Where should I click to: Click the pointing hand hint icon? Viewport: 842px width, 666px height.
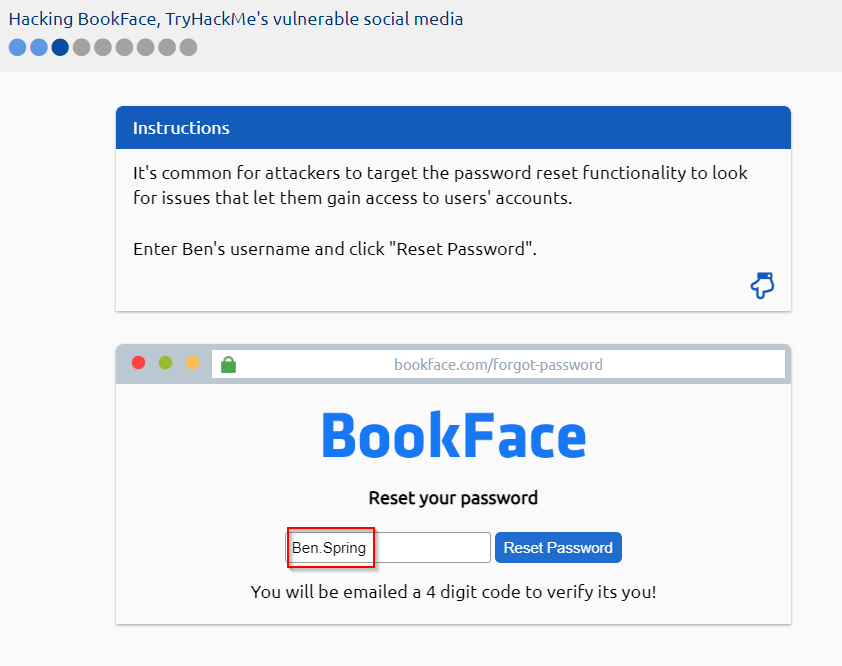pos(762,286)
